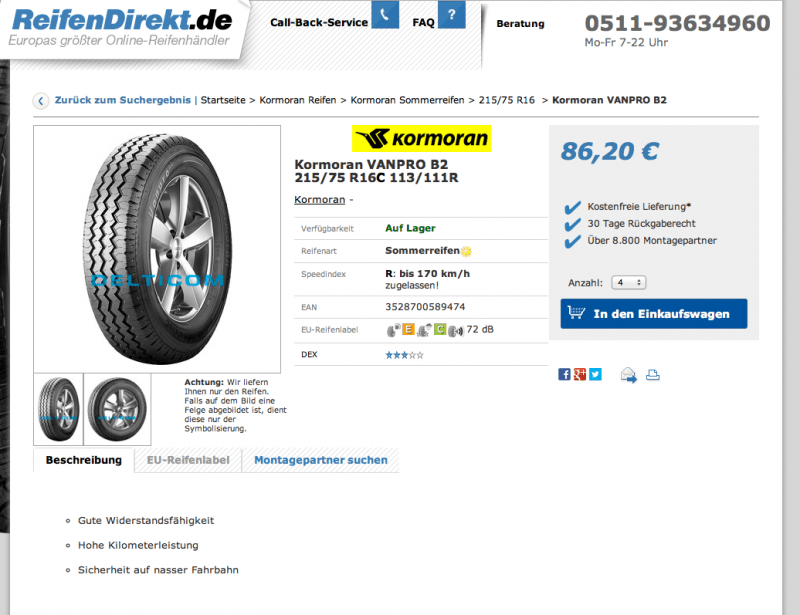The width and height of the screenshot is (800, 615).
Task: Select second tire front-view thumbnail
Action: coord(117,409)
